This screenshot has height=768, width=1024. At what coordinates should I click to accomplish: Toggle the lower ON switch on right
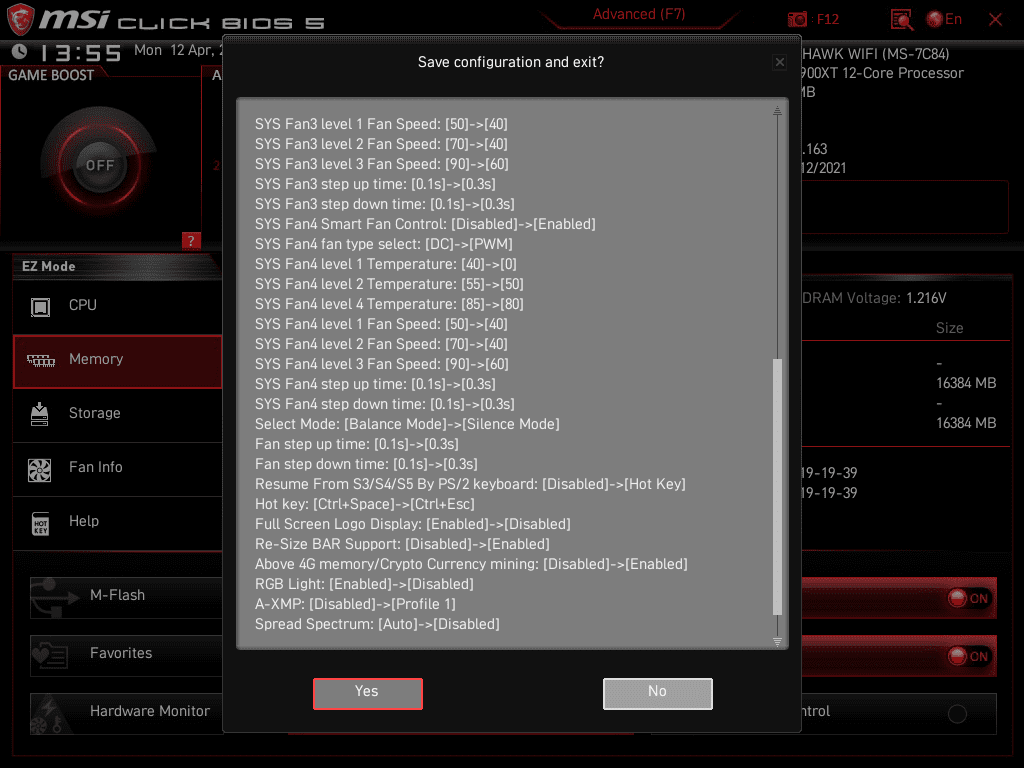(968, 656)
